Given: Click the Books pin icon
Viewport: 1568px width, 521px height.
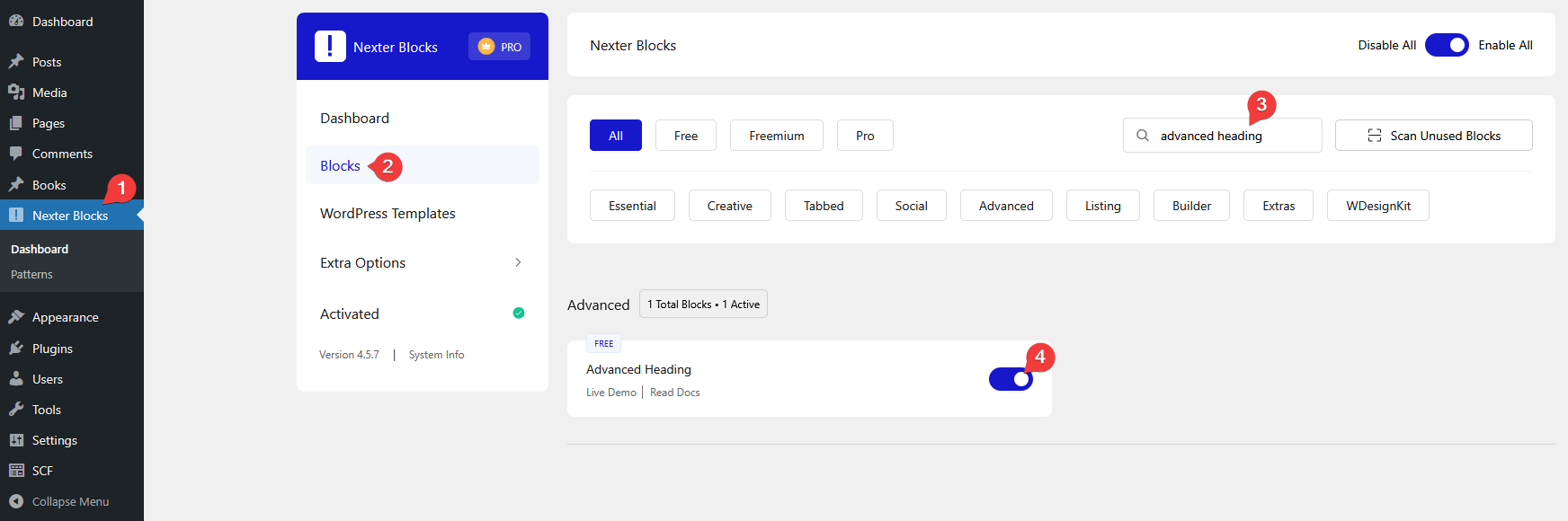Looking at the screenshot, I should (16, 185).
